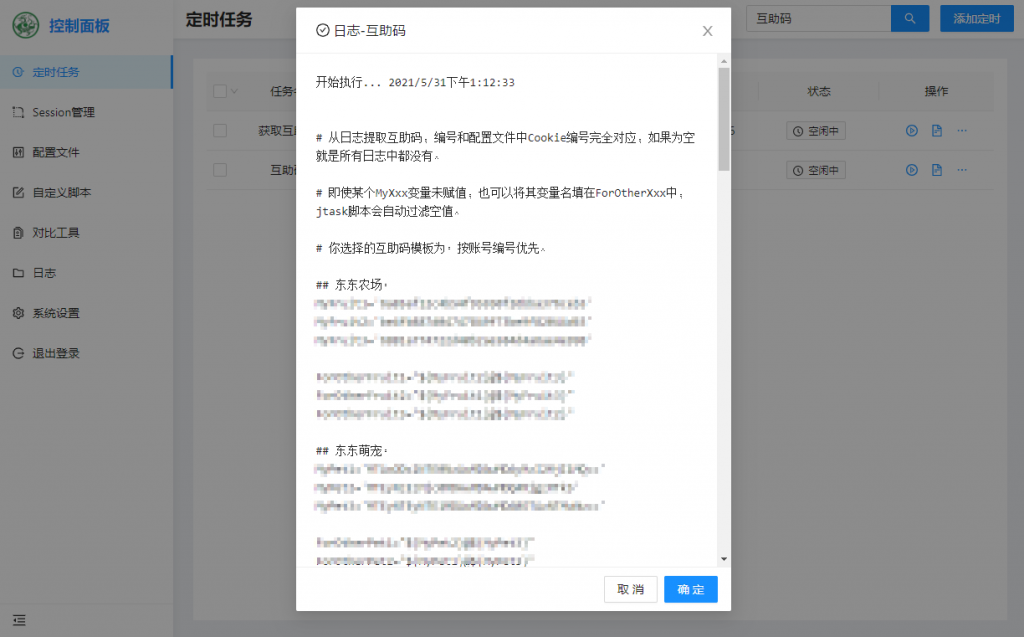Collapse sidebar using bottom-left menu icon
The width and height of the screenshot is (1024, 637).
(19, 619)
